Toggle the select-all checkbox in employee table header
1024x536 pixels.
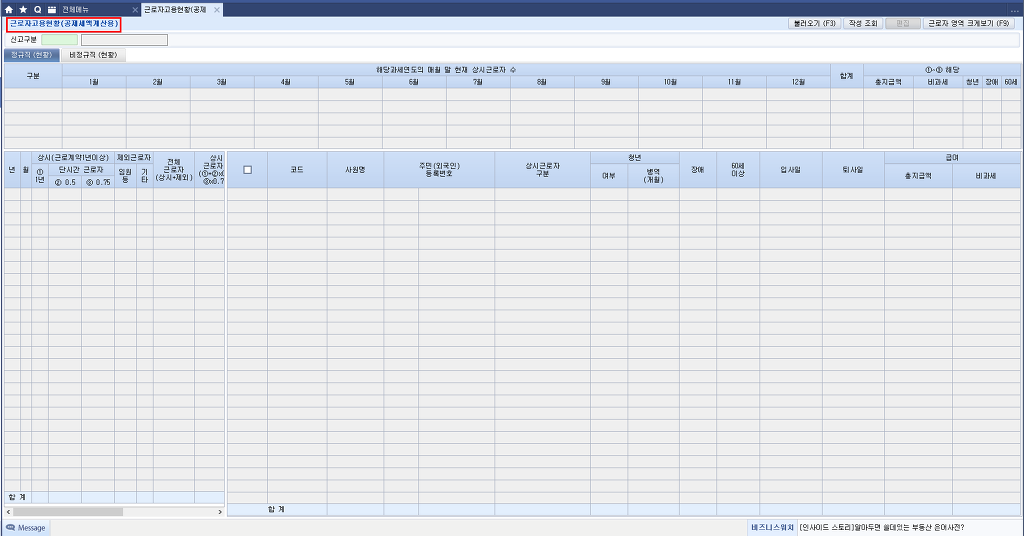pyautogui.click(x=248, y=170)
